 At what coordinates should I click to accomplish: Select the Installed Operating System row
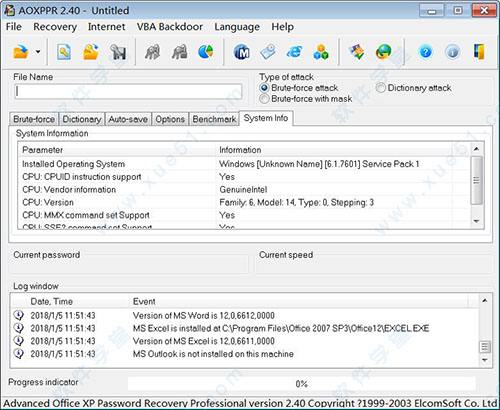(x=244, y=164)
